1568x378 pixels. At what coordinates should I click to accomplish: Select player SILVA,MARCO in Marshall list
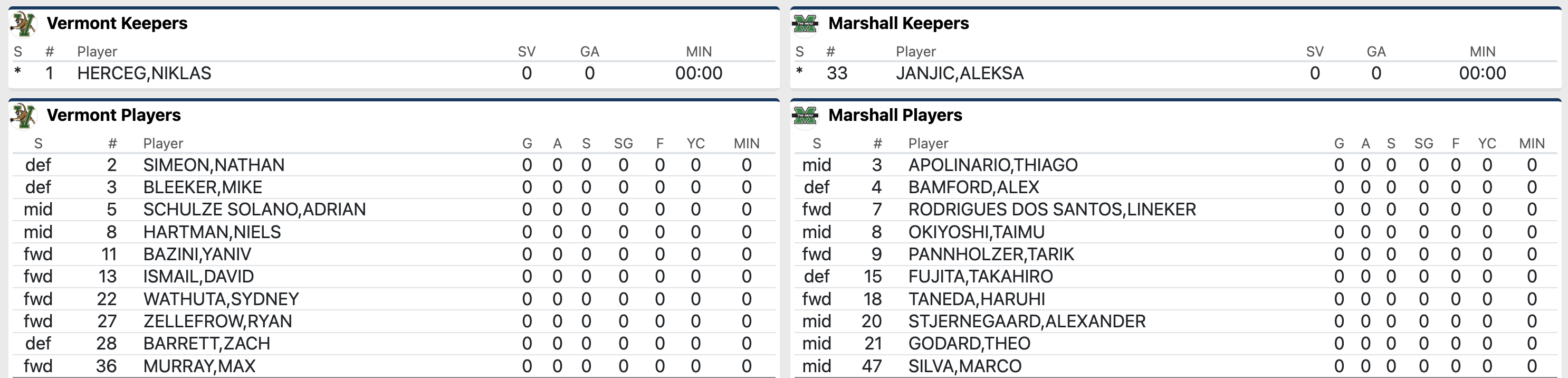click(965, 366)
